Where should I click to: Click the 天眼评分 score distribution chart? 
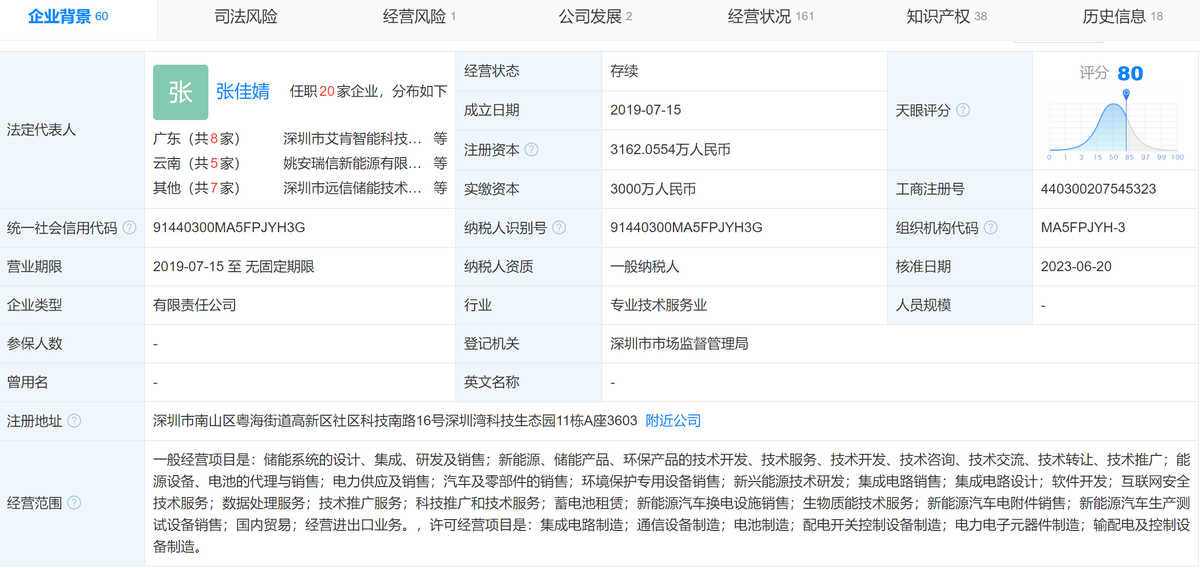click(x=1116, y=126)
